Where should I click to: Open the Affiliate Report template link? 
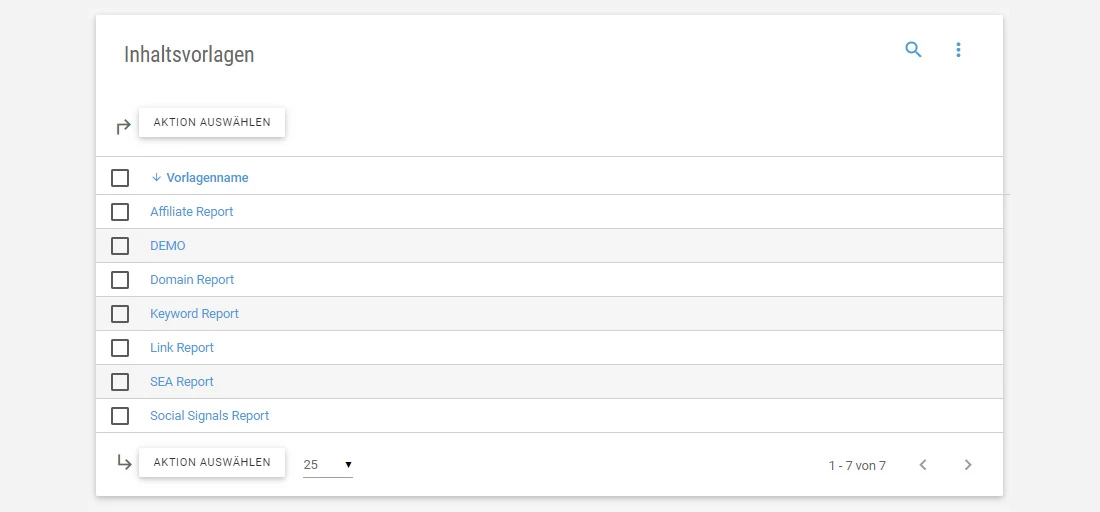tap(191, 212)
